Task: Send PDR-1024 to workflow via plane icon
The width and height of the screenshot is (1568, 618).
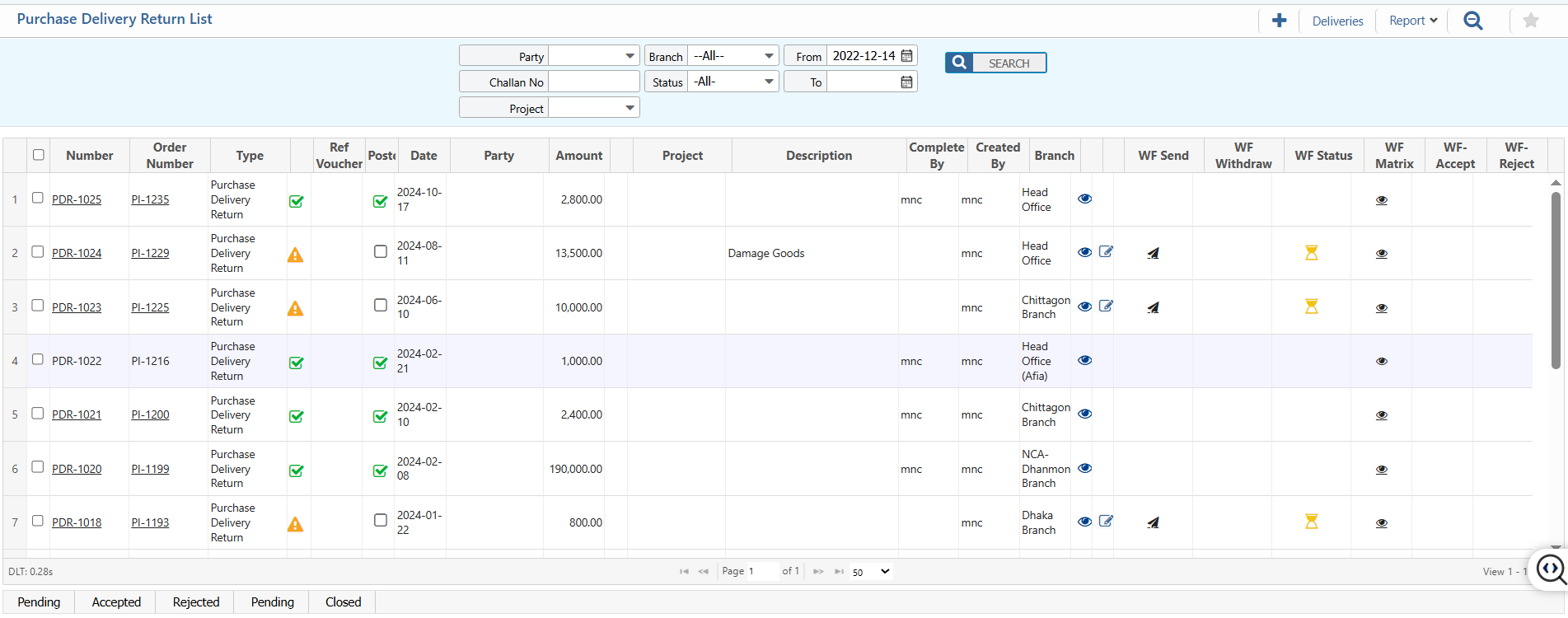Action: pyautogui.click(x=1154, y=253)
